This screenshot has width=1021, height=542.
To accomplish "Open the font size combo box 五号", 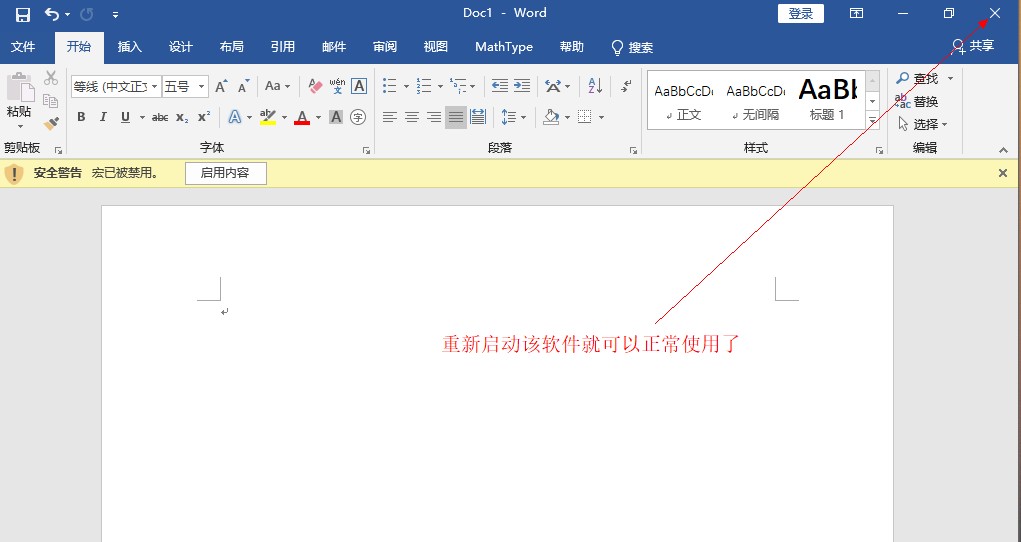I will tap(185, 86).
